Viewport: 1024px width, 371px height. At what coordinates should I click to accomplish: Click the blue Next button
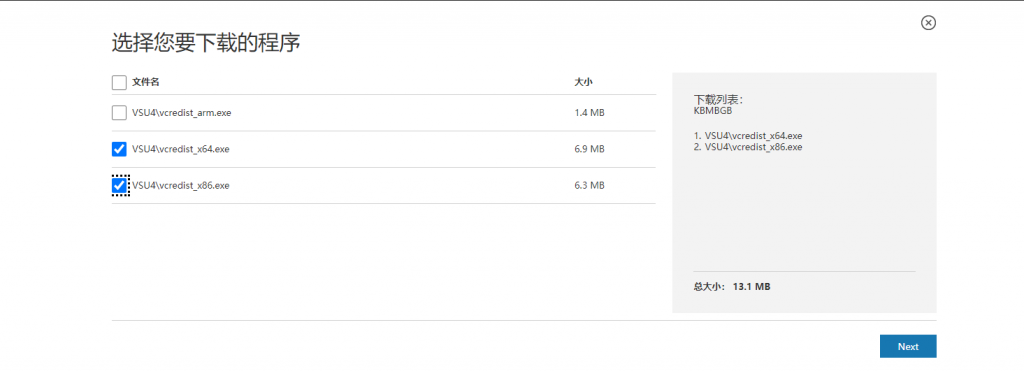click(x=908, y=347)
